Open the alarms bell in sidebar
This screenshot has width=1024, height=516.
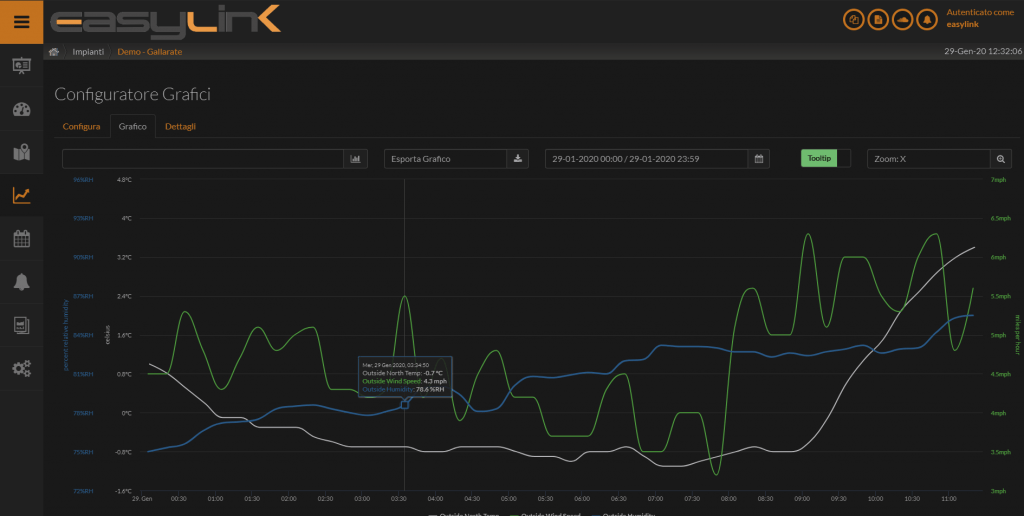[x=21, y=282]
